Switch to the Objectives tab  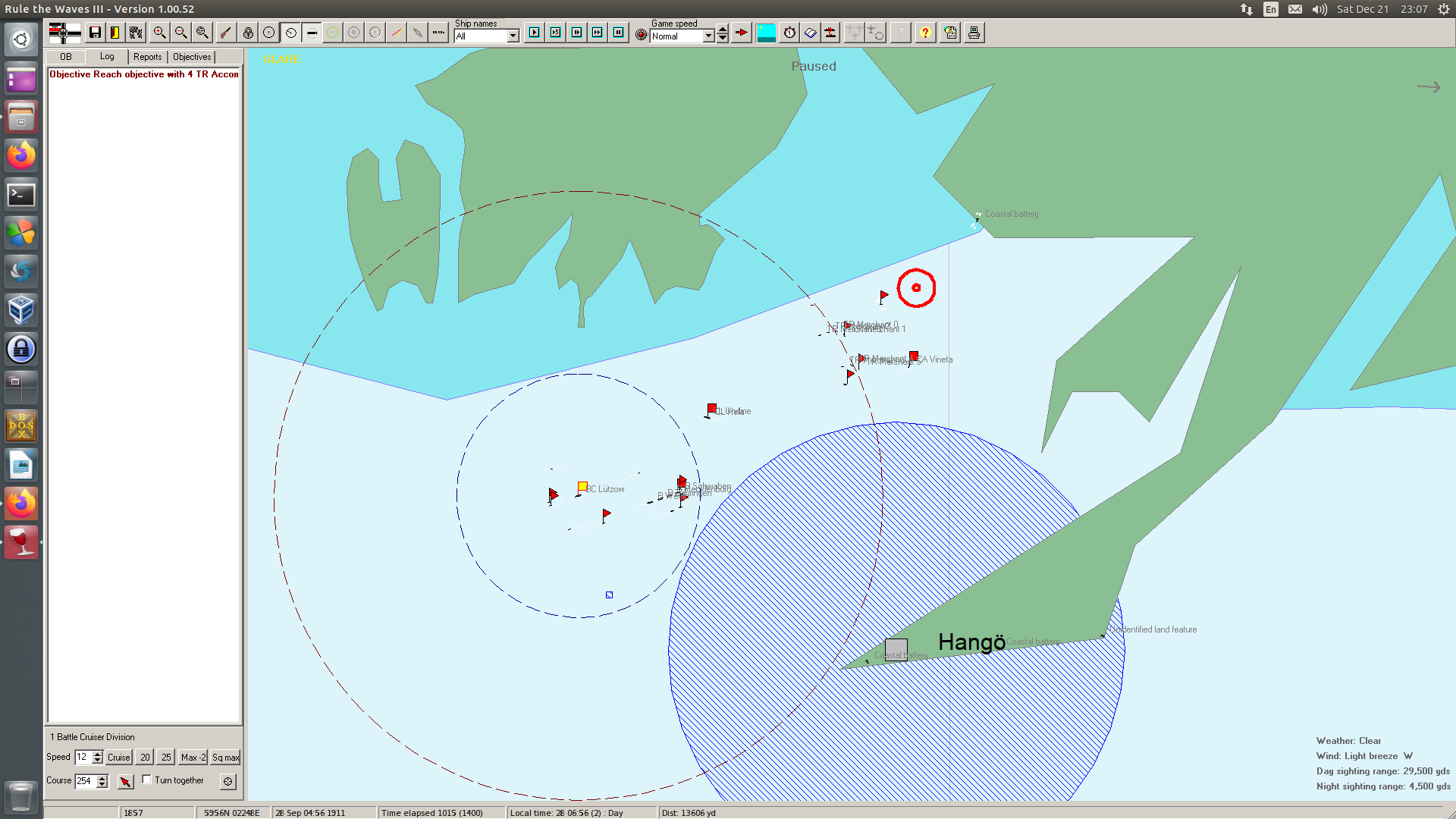pos(192,57)
